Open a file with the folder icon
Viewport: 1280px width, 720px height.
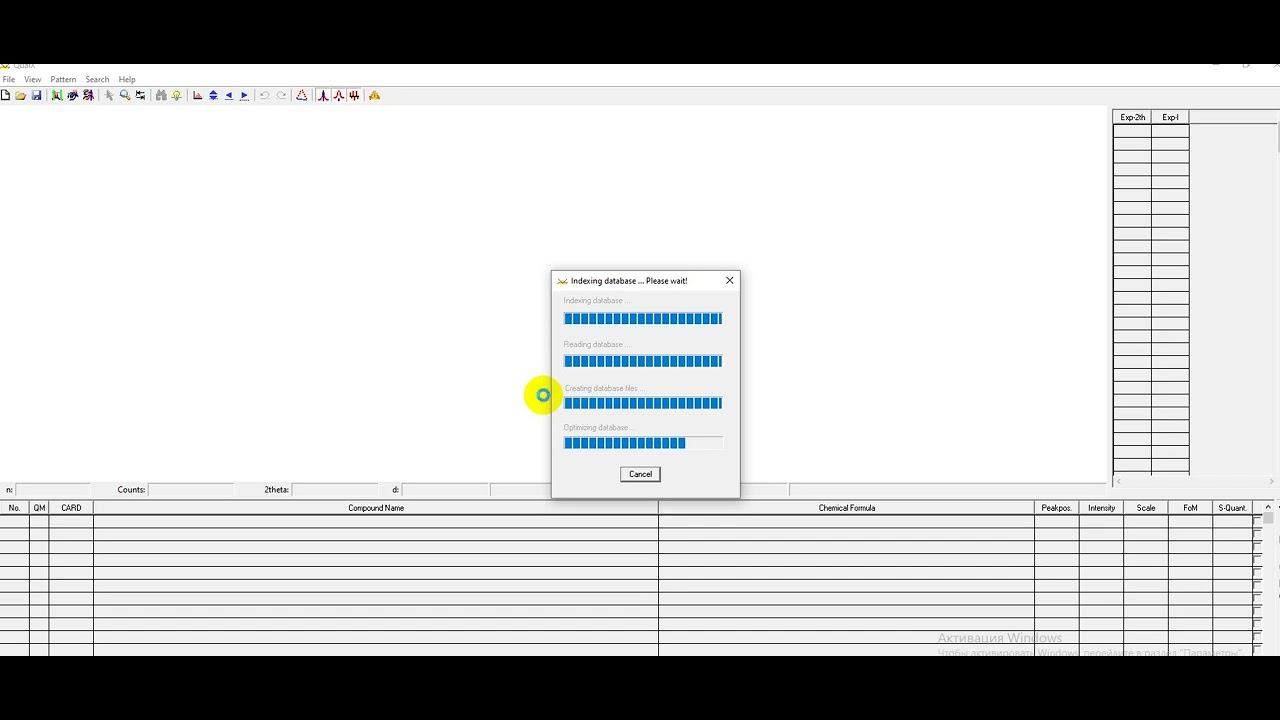(20, 95)
